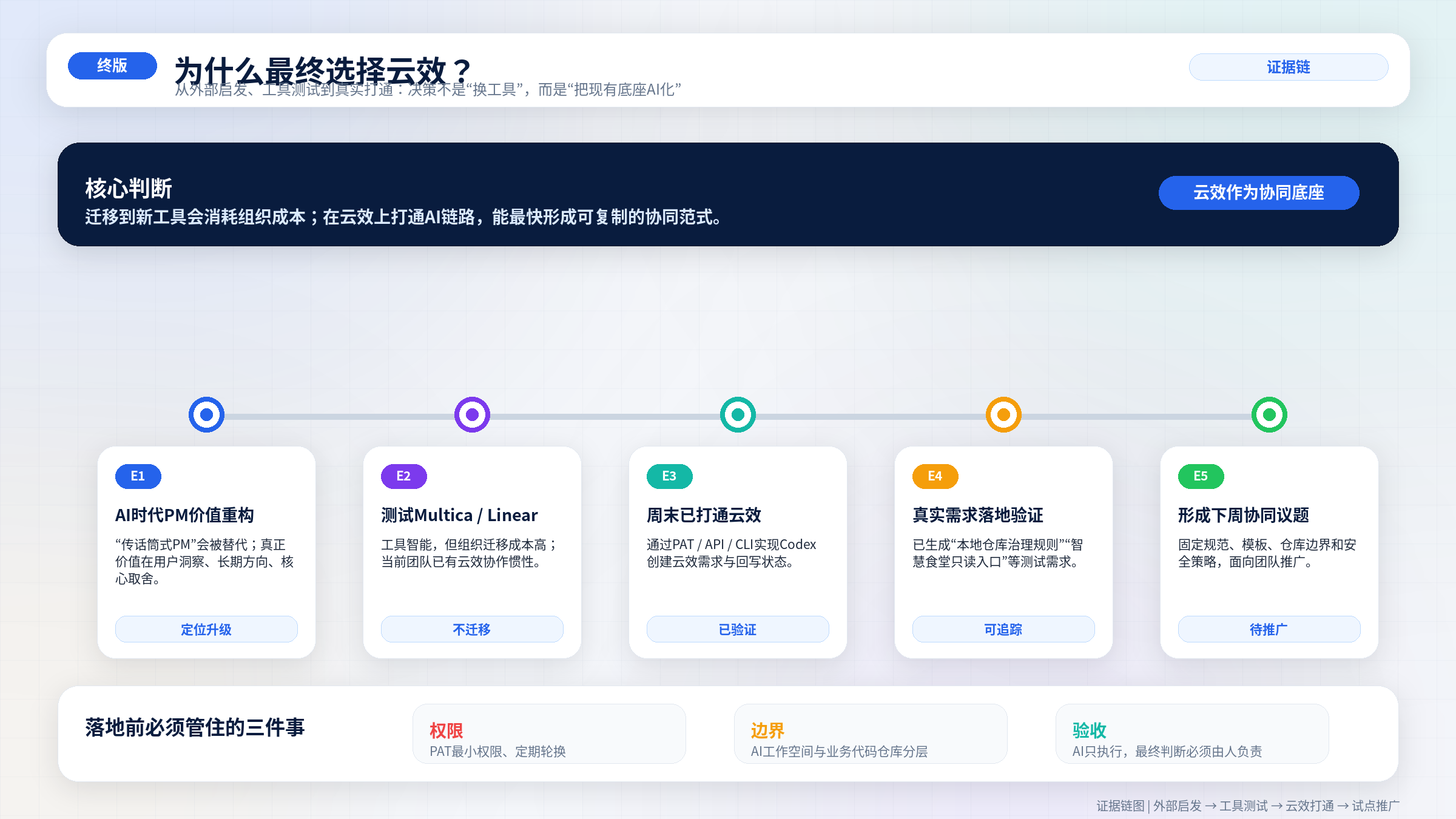Click the E2 badge

pos(404,476)
